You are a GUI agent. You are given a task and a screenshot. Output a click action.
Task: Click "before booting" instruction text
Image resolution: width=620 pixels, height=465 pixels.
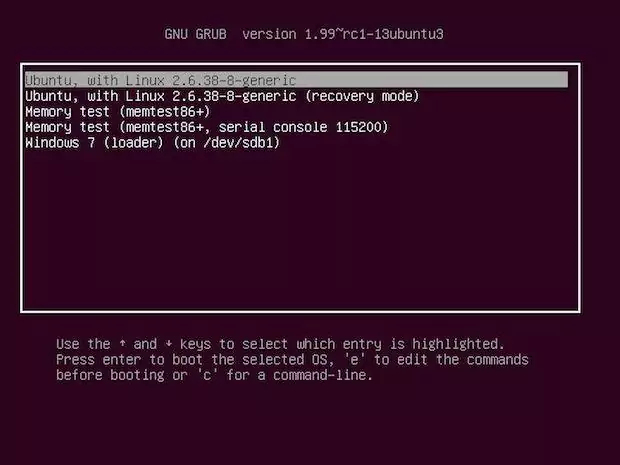click(x=110, y=375)
